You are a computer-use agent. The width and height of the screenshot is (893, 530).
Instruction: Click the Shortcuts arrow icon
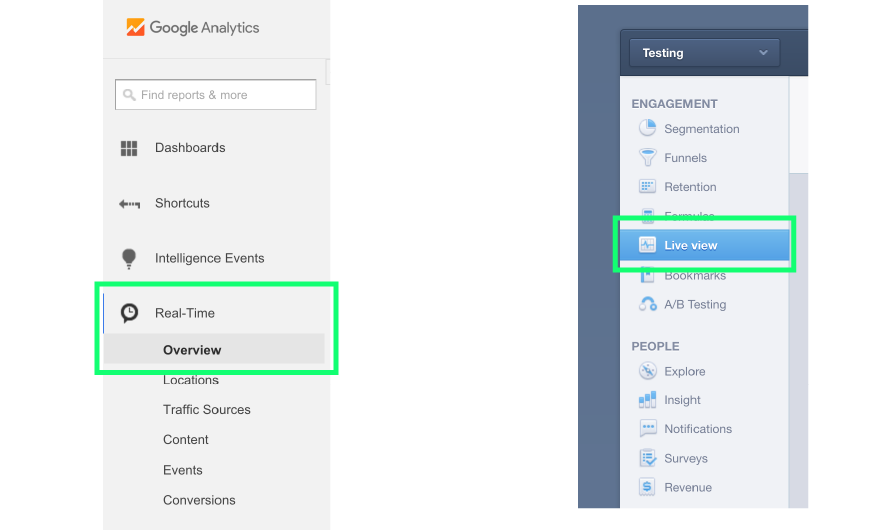(129, 204)
